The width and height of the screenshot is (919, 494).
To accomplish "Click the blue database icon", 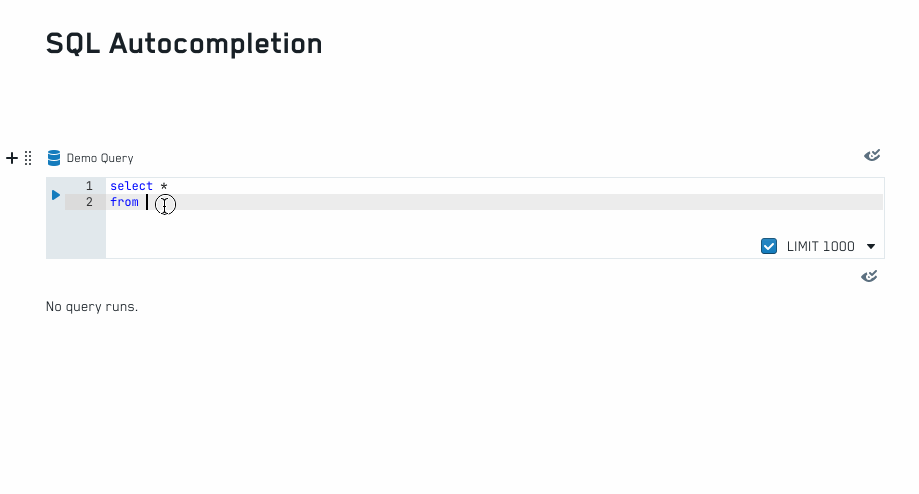I will (x=54, y=158).
